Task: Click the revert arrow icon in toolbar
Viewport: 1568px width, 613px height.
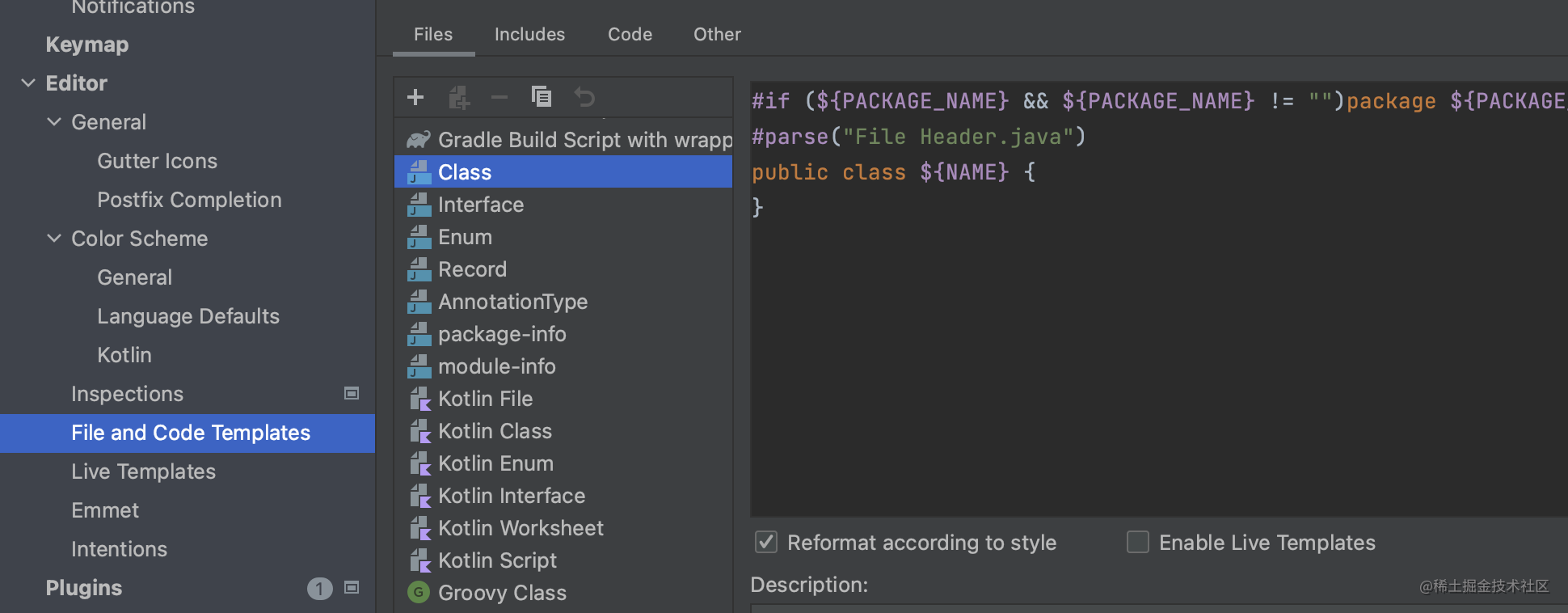Action: pyautogui.click(x=584, y=98)
